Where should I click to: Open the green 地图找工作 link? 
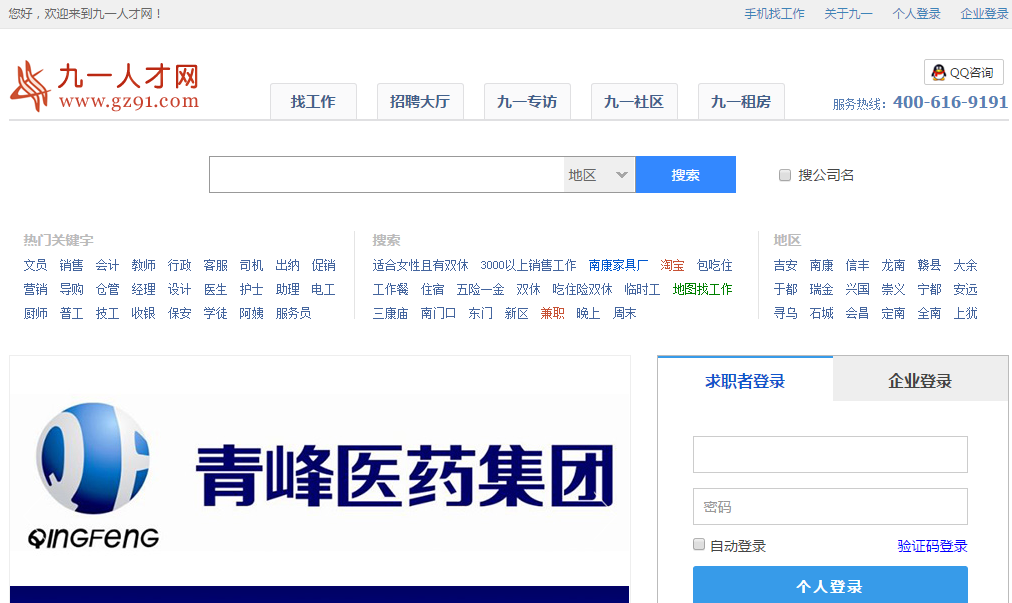(702, 289)
